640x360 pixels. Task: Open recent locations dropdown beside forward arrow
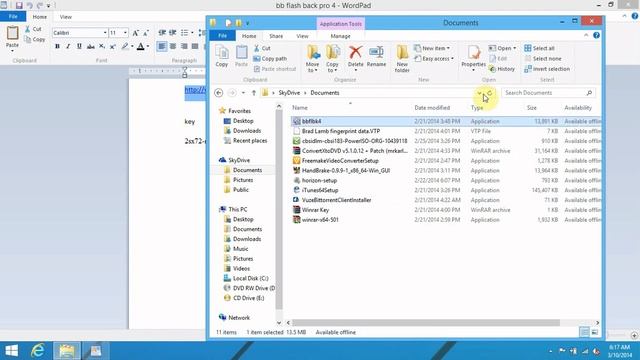tap(243, 93)
